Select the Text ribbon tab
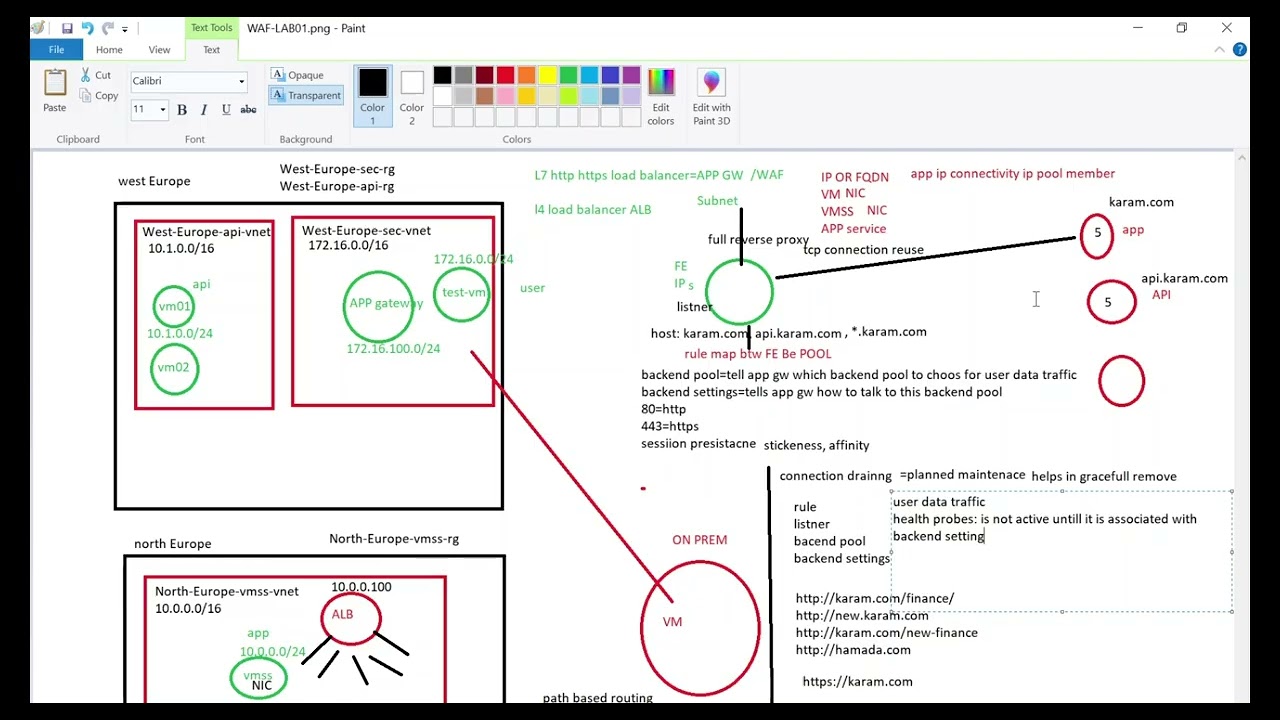 (x=212, y=49)
